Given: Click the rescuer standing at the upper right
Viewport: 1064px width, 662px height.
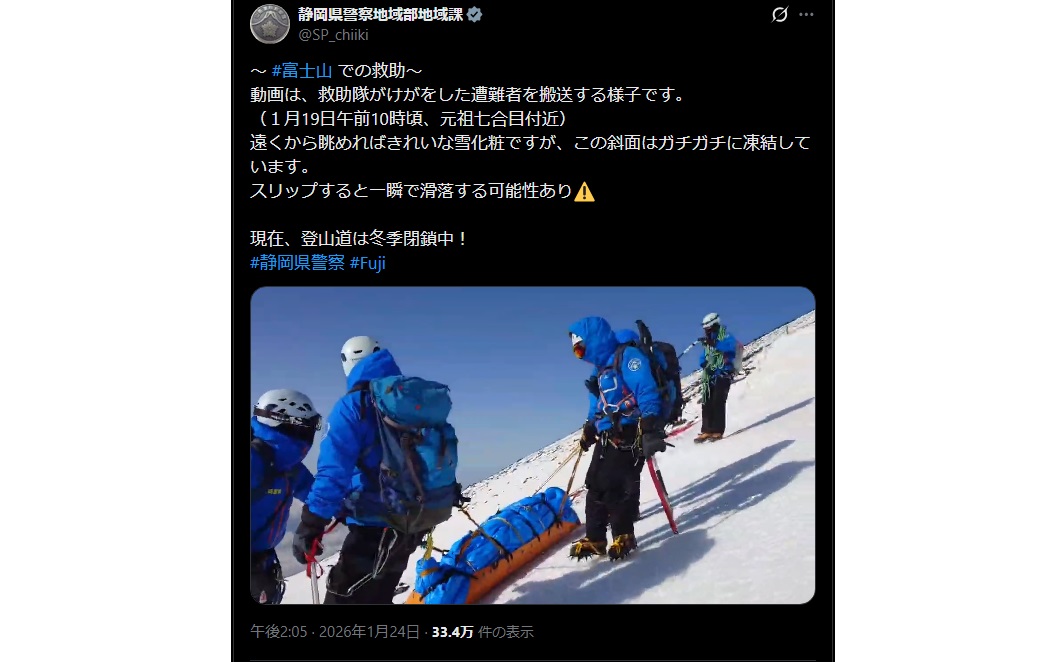Looking at the screenshot, I should tap(717, 377).
